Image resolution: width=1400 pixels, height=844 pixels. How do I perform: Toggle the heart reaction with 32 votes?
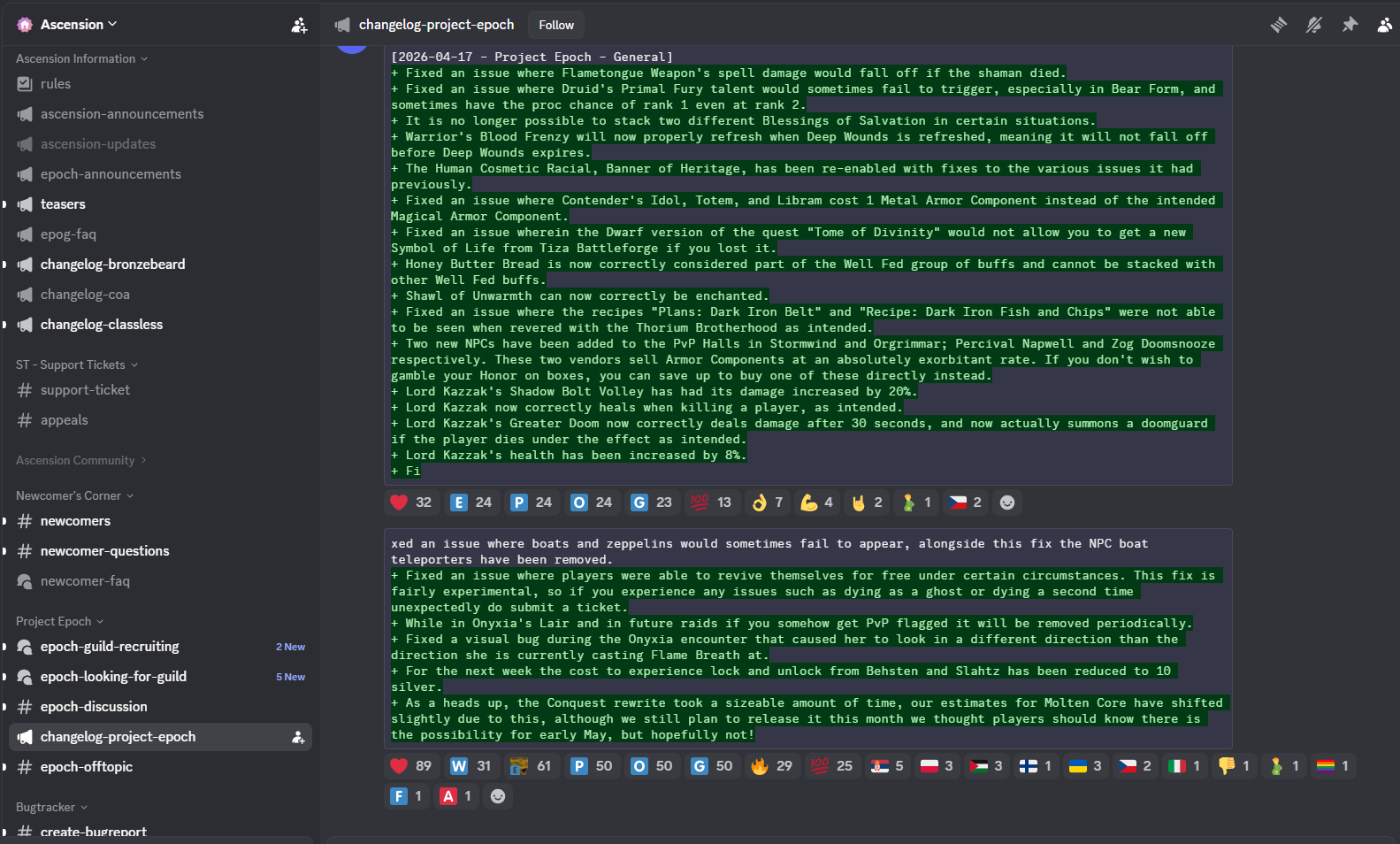(x=411, y=503)
